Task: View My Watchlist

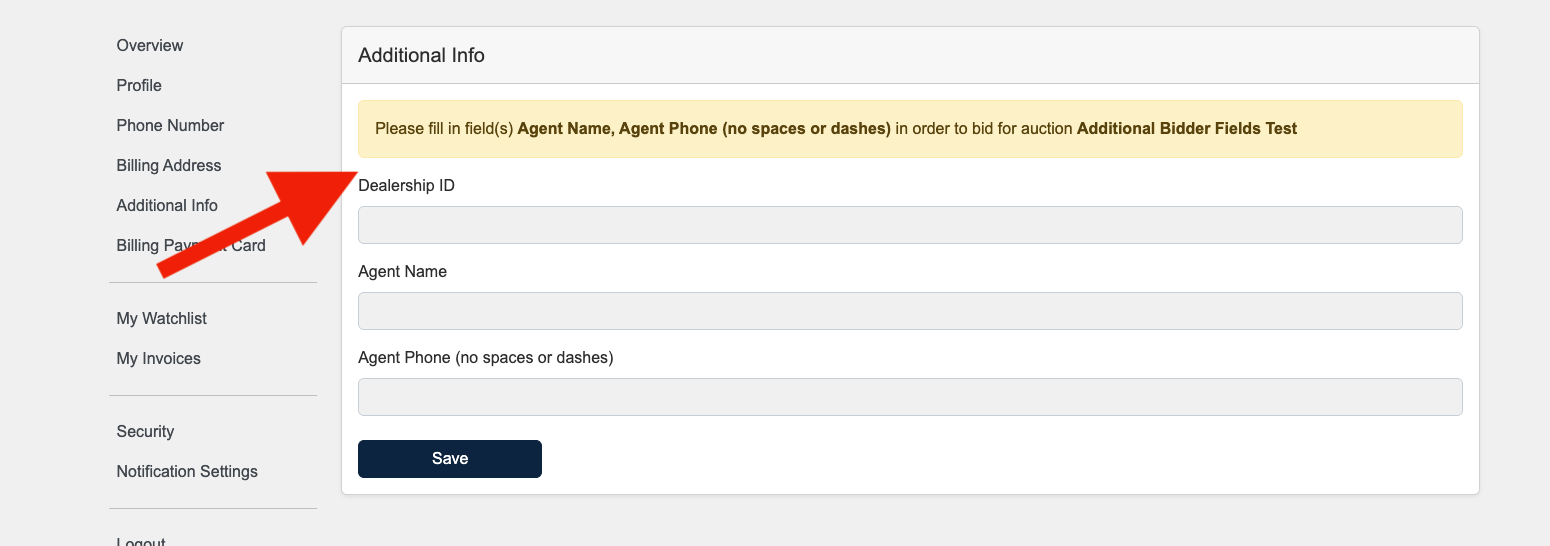Action: pos(162,319)
